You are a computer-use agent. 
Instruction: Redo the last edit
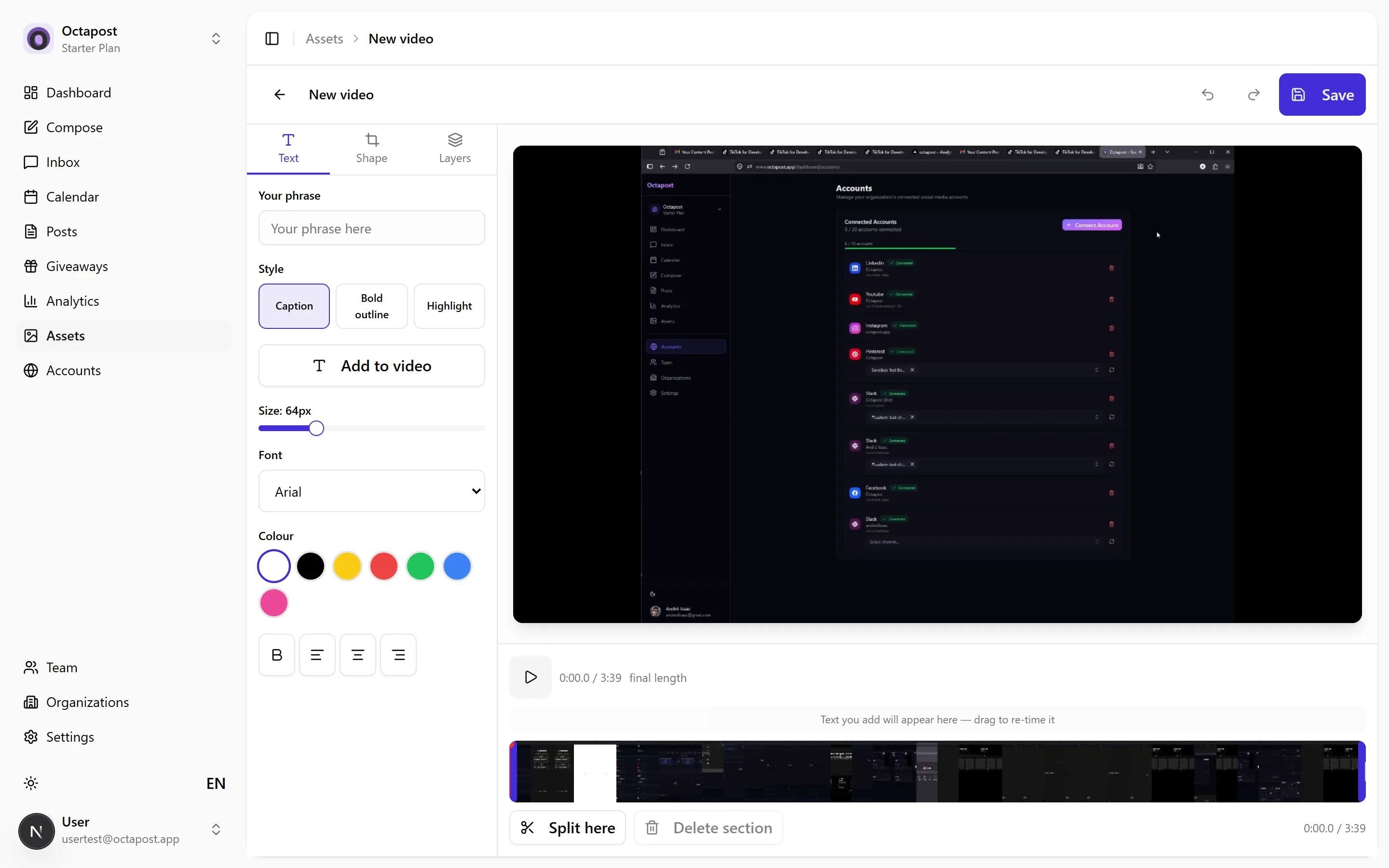[x=1253, y=95]
